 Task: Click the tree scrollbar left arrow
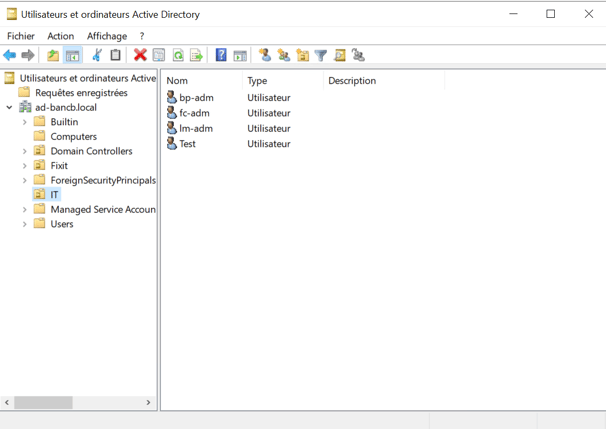click(x=7, y=402)
